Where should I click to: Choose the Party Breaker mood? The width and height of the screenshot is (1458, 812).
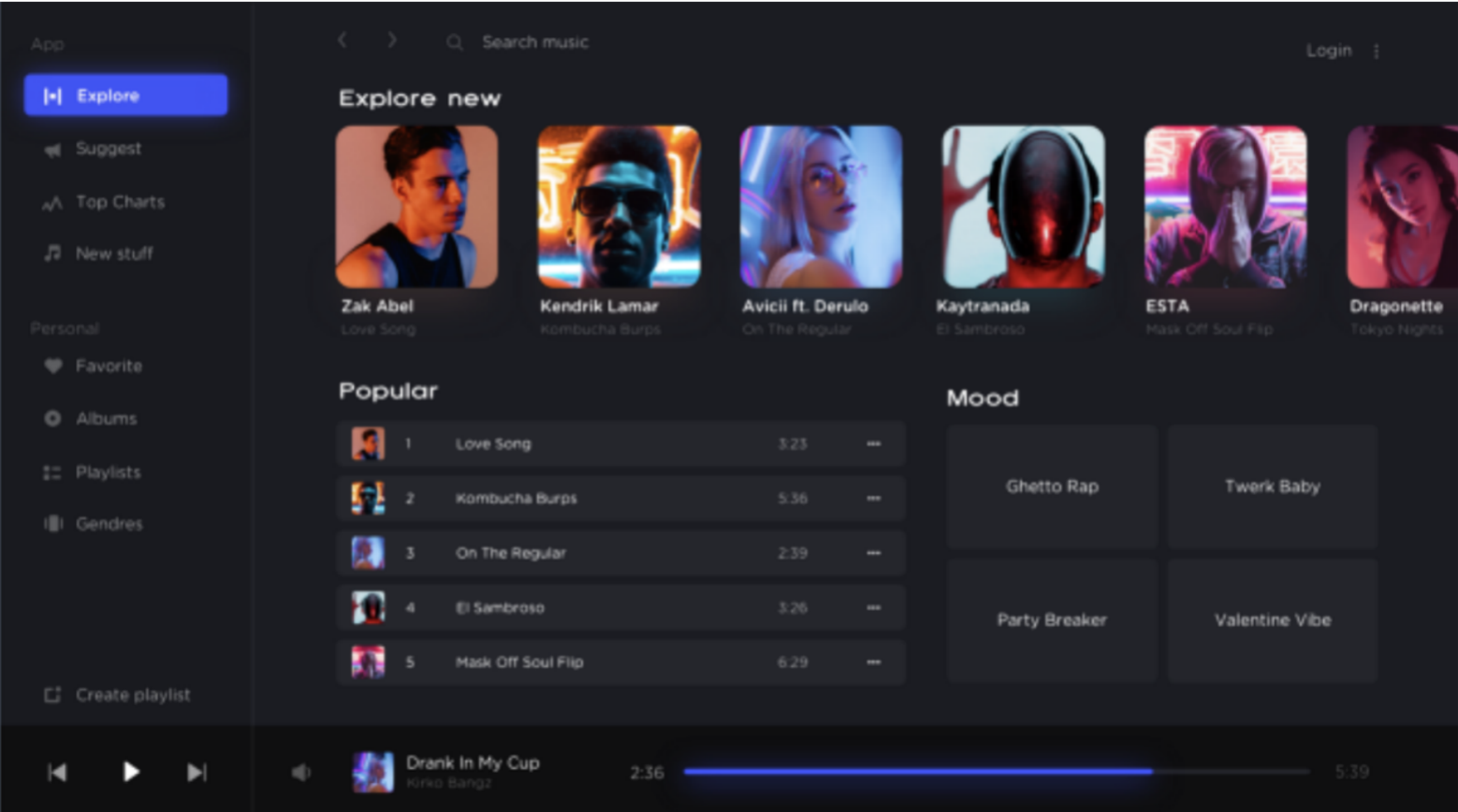[x=1052, y=620]
